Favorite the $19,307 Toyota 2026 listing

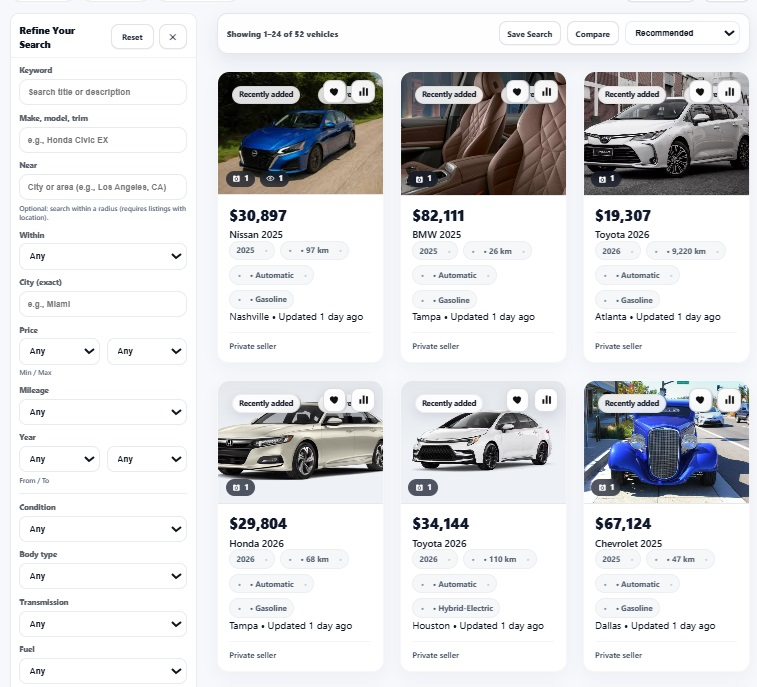(x=700, y=92)
